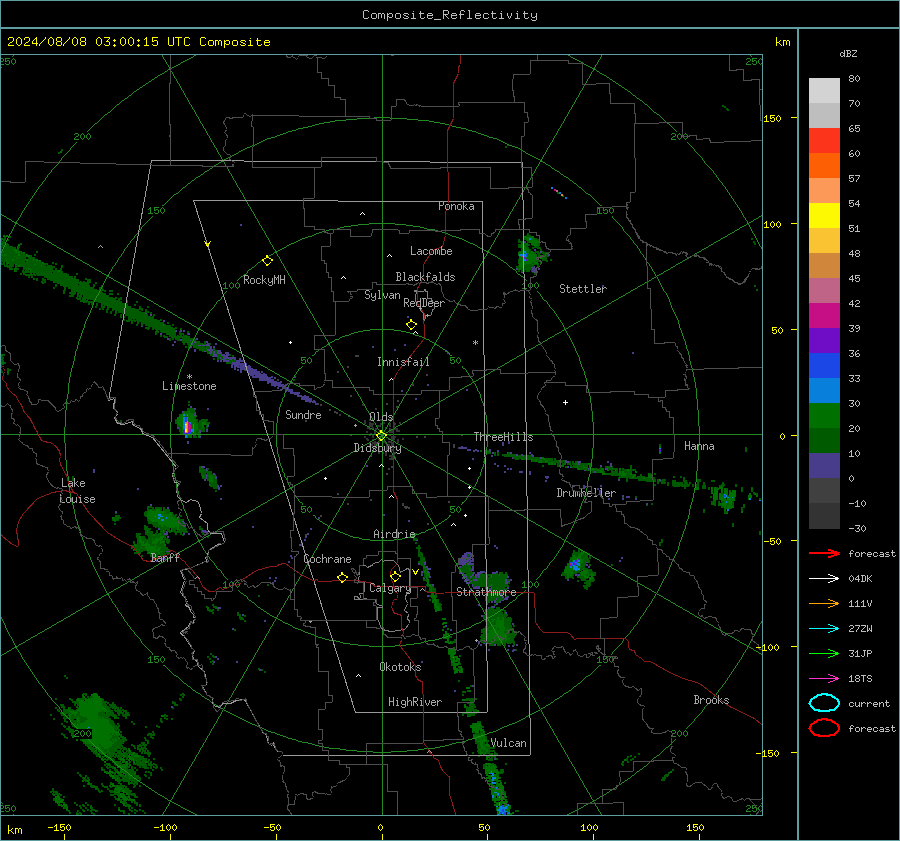Screen dimensions: 900x841
Task: Click the red forecast arrow in legend
Action: pos(824,553)
